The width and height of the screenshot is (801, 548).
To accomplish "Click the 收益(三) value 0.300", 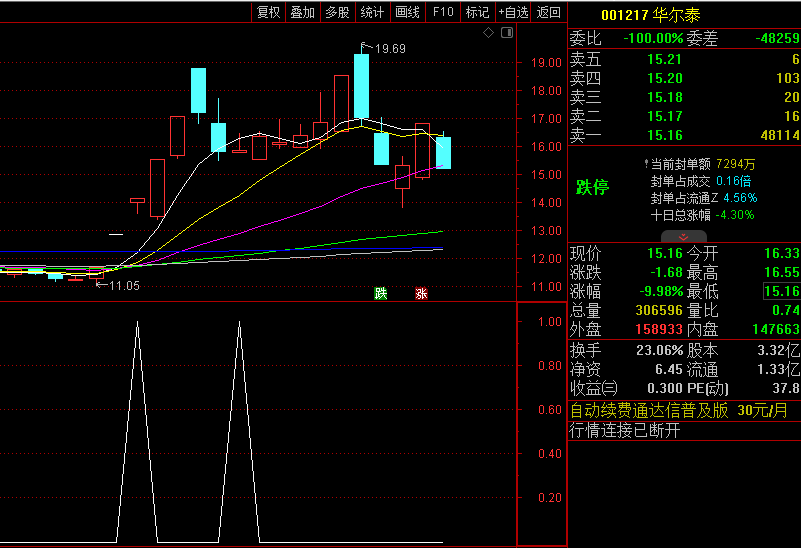I will click(x=665, y=389).
